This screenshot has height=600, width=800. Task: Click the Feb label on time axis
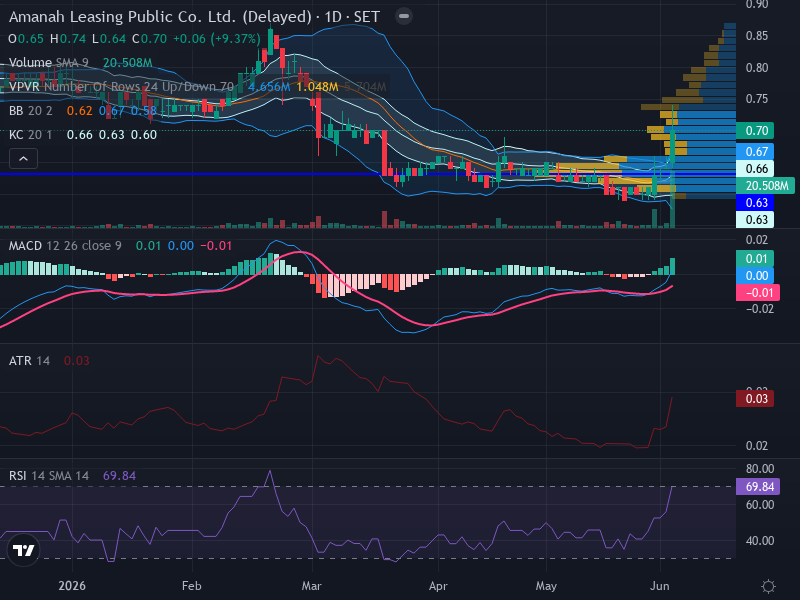click(x=191, y=586)
